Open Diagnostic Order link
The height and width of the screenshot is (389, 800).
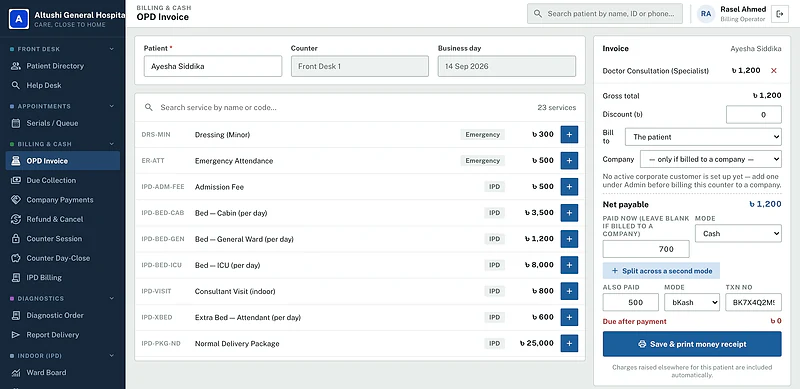coord(63,315)
